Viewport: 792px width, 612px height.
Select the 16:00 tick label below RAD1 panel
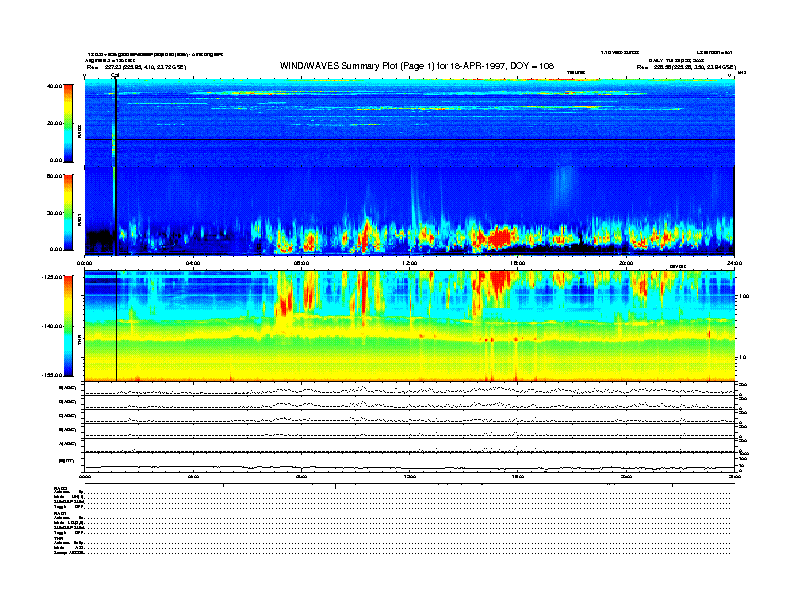[518, 263]
